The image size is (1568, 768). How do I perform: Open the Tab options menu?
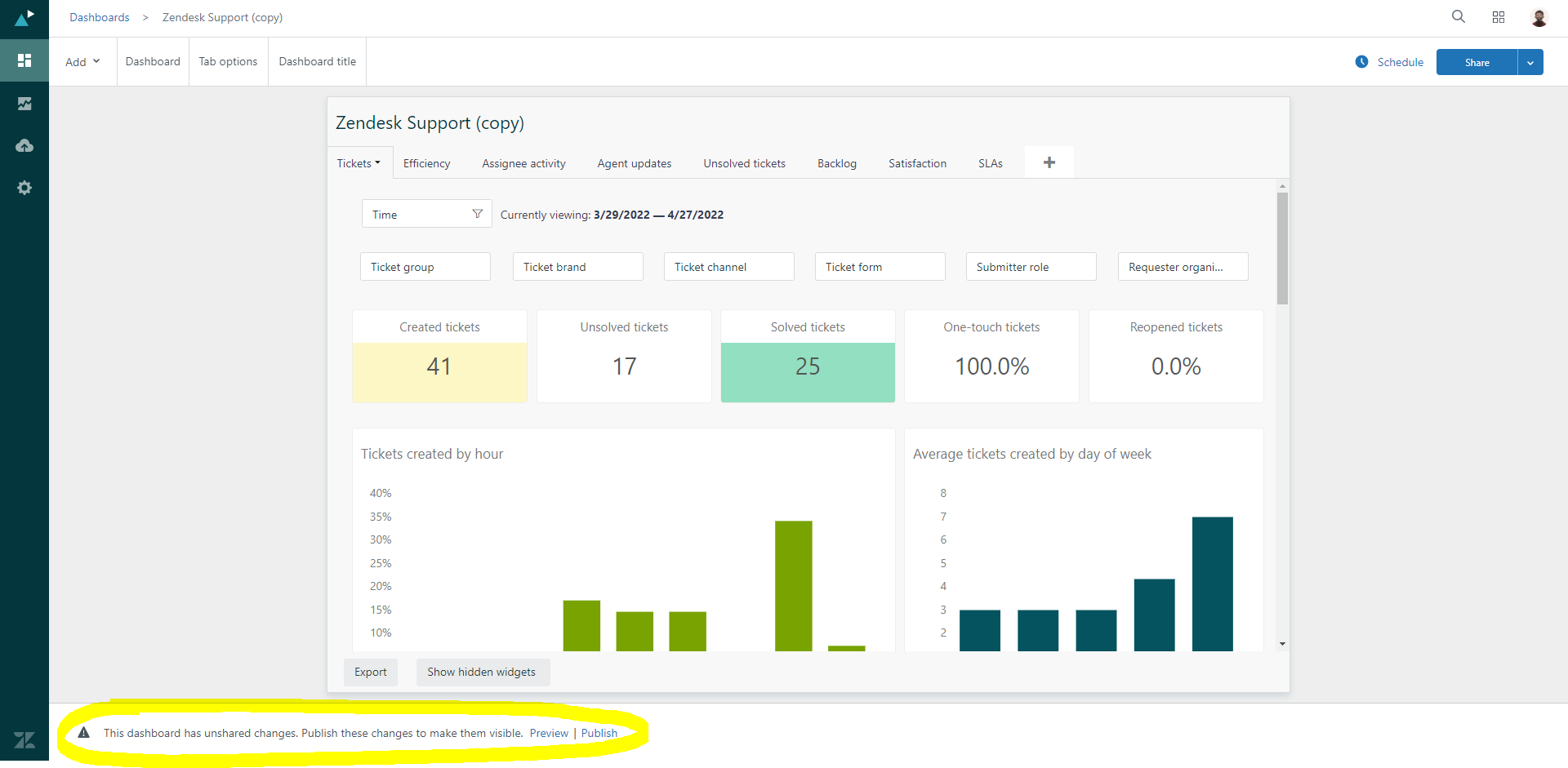(x=228, y=62)
